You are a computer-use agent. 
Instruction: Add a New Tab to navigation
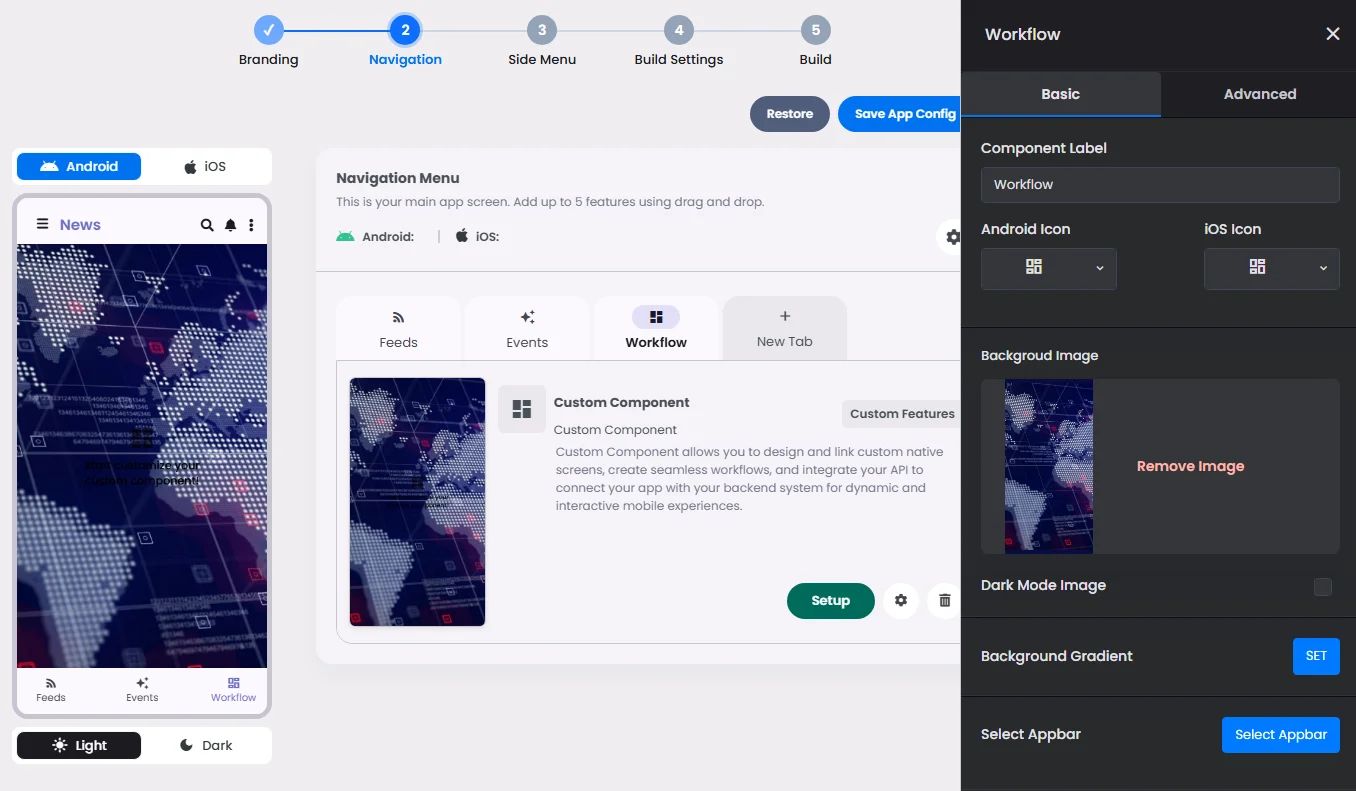pos(784,328)
